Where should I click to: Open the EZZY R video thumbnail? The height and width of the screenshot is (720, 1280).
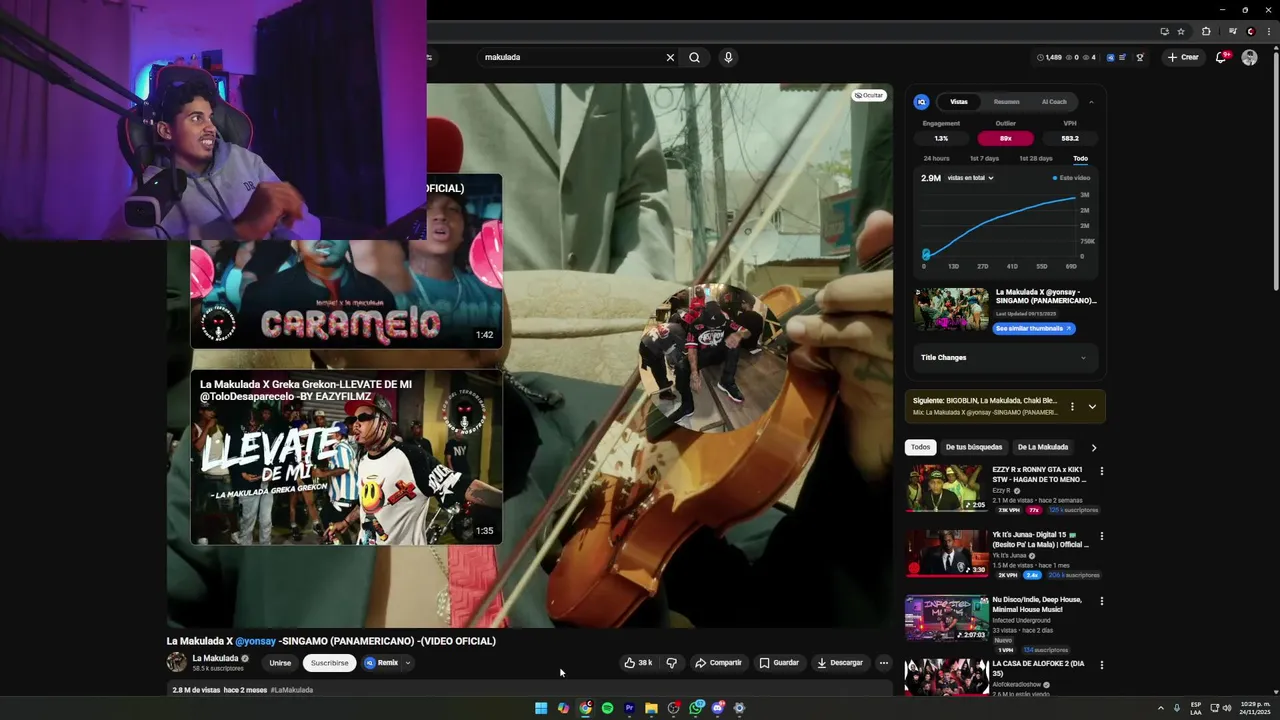coord(946,488)
